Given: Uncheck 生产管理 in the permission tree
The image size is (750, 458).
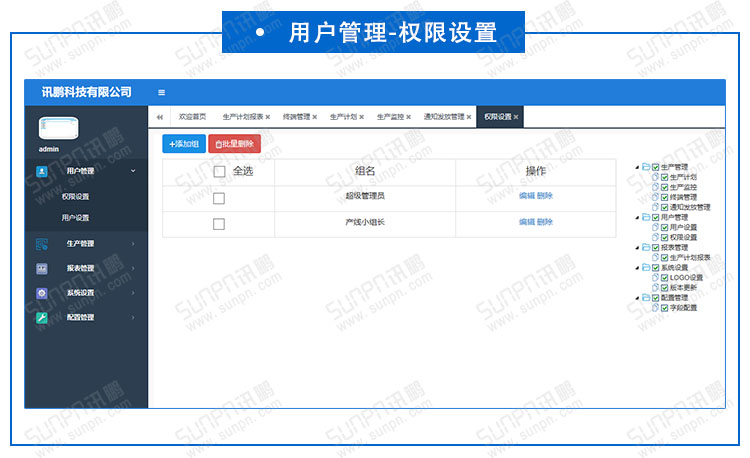Looking at the screenshot, I should (x=656, y=167).
